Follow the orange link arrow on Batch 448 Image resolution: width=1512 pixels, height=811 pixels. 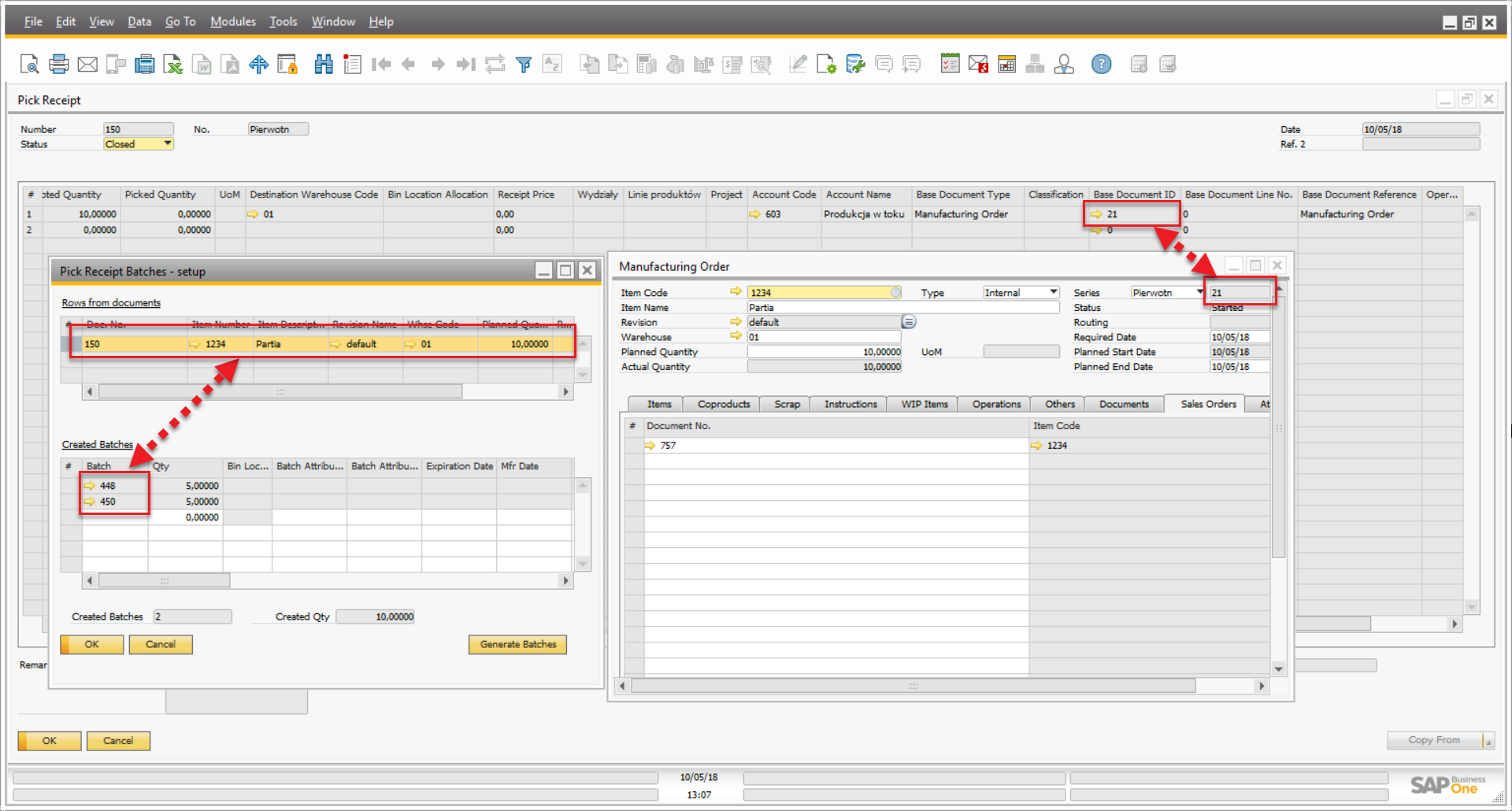89,486
